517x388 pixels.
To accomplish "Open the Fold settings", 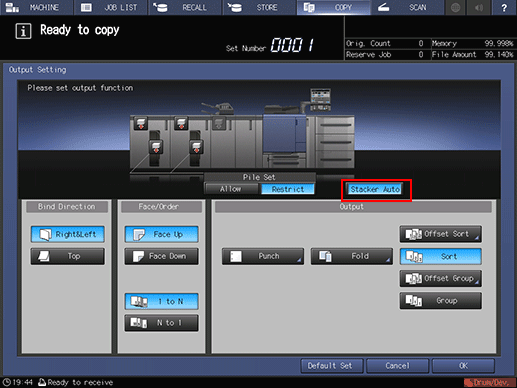I will pos(352,256).
